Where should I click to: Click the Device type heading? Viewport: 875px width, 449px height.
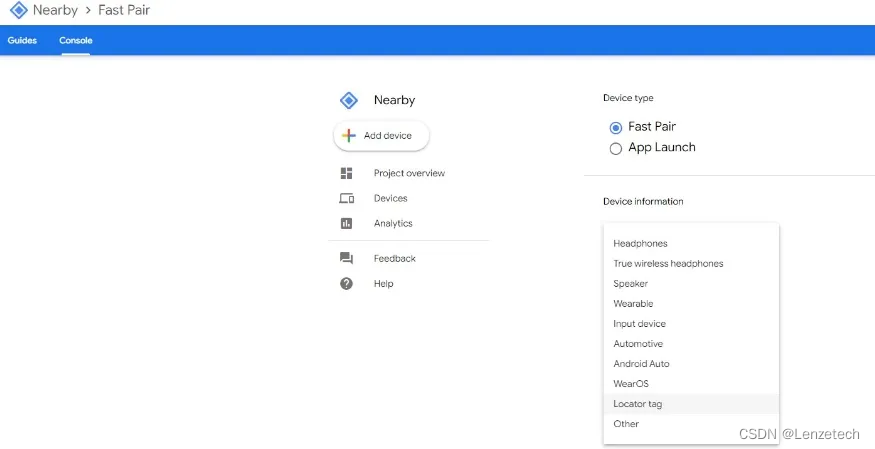pyautogui.click(x=628, y=98)
